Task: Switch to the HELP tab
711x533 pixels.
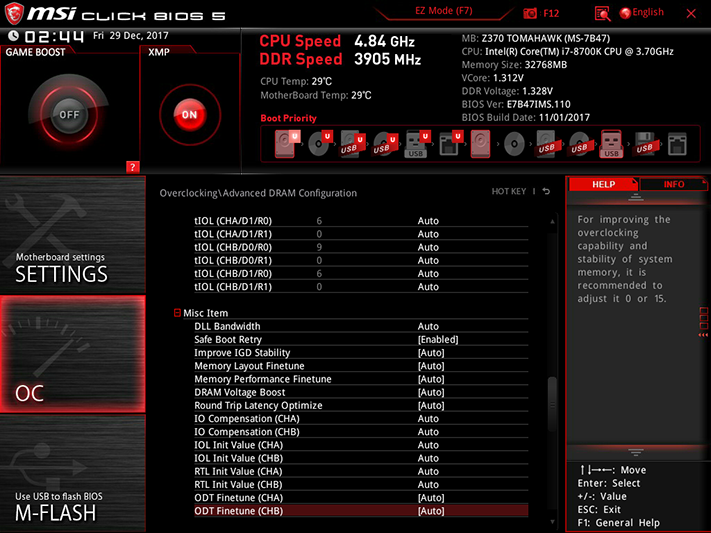Action: (x=604, y=184)
